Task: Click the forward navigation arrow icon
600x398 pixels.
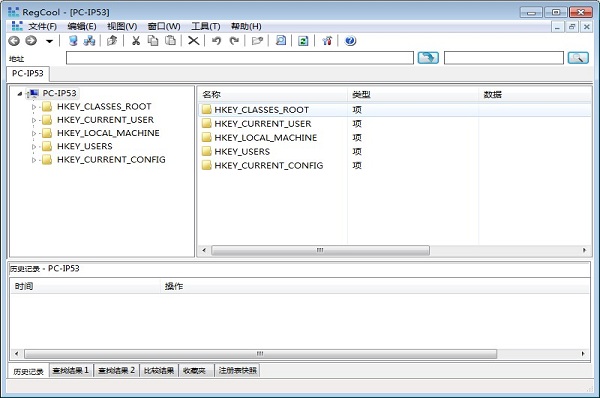Action: click(x=31, y=41)
